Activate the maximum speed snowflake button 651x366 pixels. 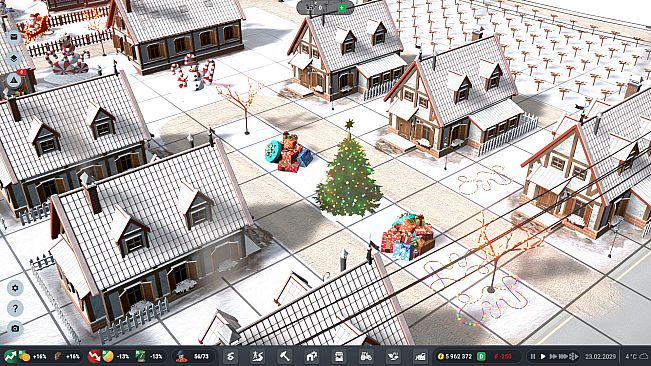coord(573,356)
